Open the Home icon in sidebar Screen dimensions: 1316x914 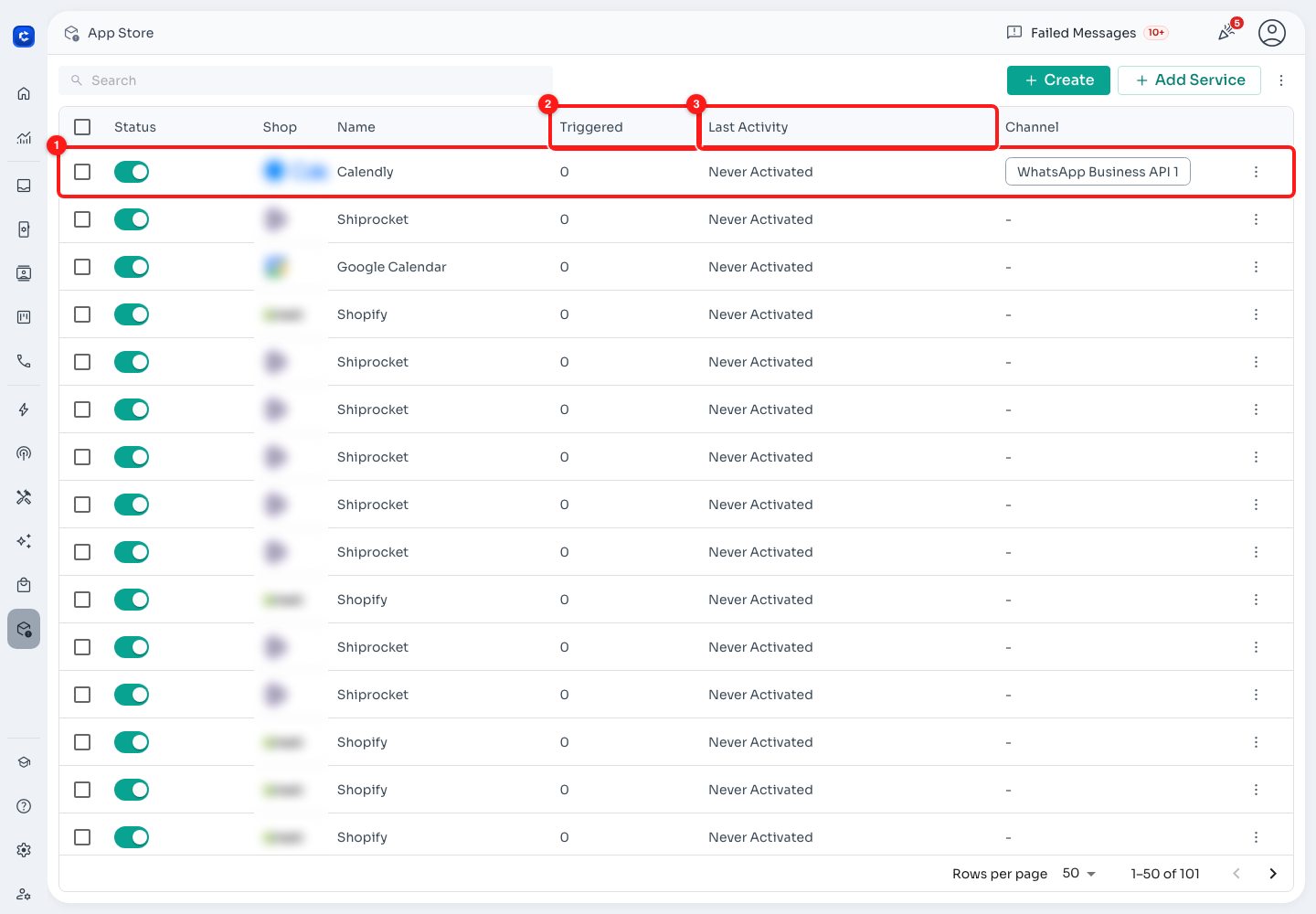[24, 93]
